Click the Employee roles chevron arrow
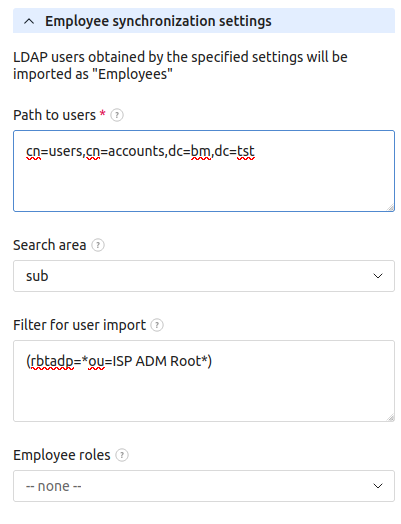The width and height of the screenshot is (401, 524). (378, 486)
